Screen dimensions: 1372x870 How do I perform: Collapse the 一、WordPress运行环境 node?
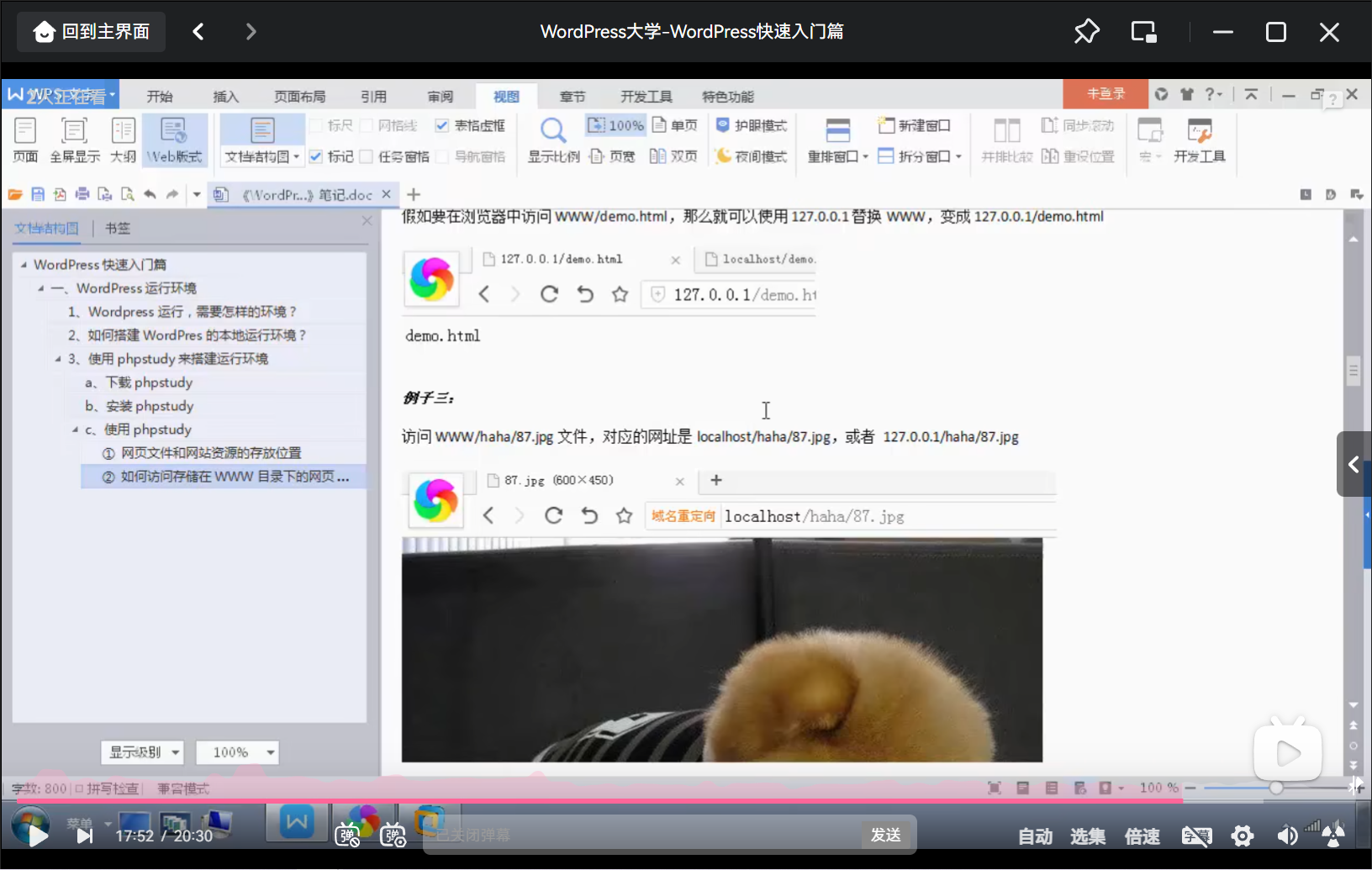40,287
